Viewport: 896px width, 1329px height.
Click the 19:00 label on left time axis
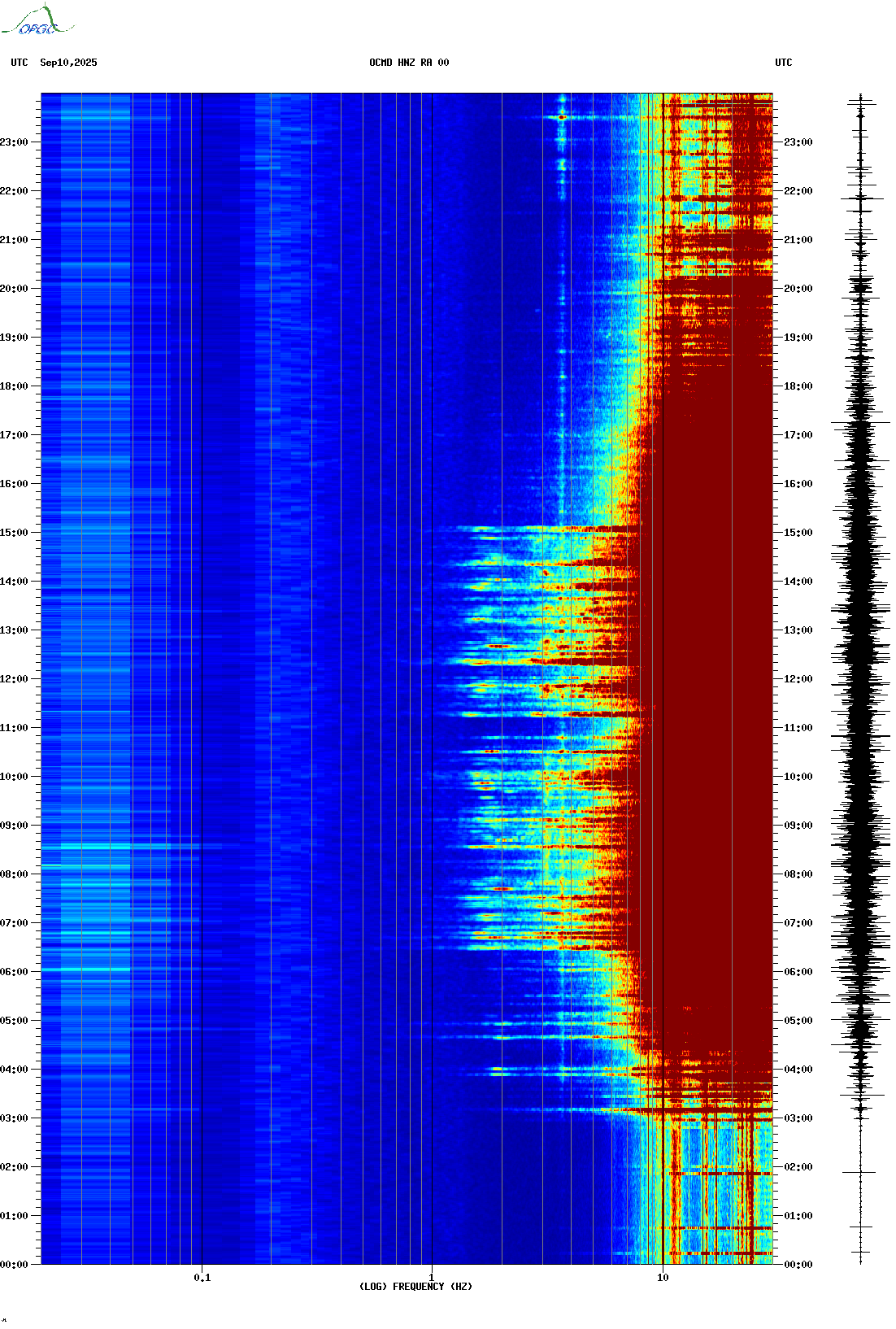coord(14,338)
